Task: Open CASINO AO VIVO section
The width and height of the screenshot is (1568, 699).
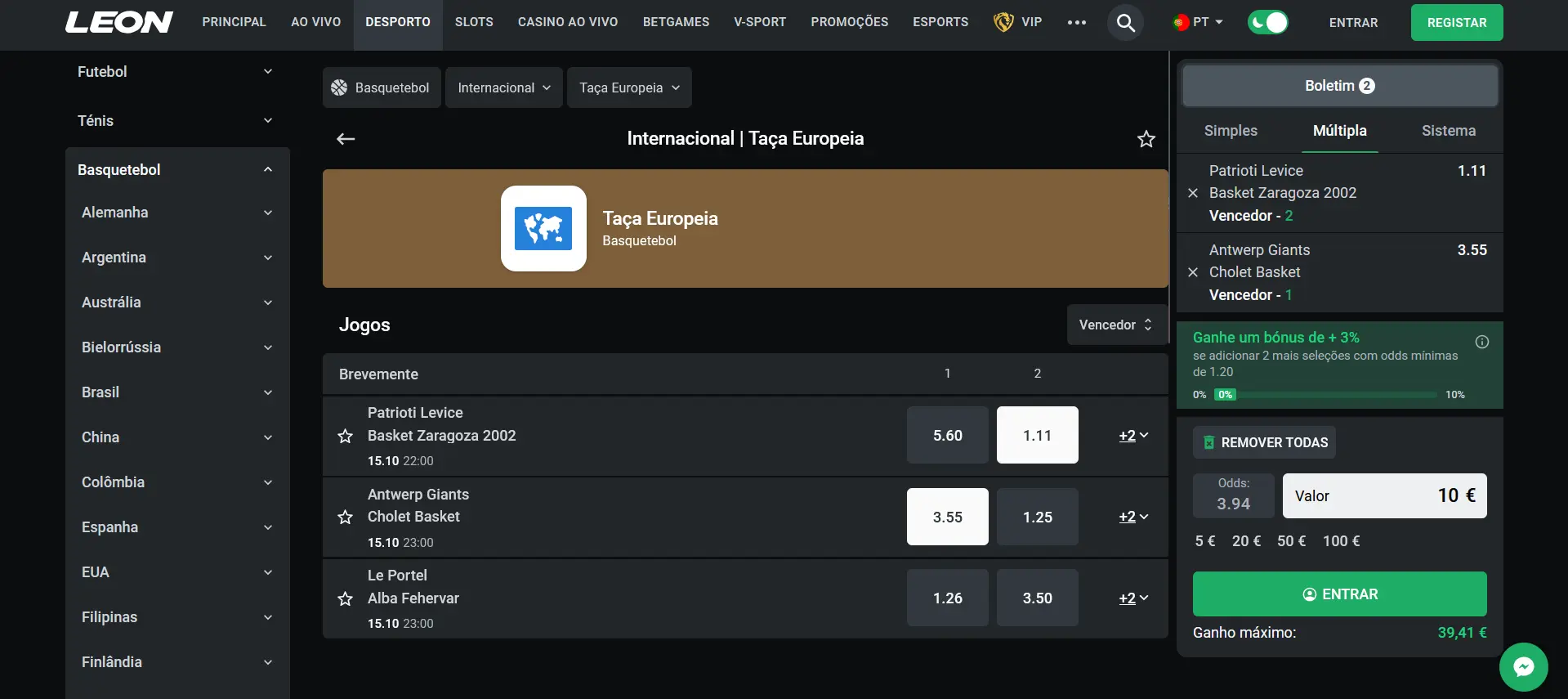Action: click(x=568, y=22)
